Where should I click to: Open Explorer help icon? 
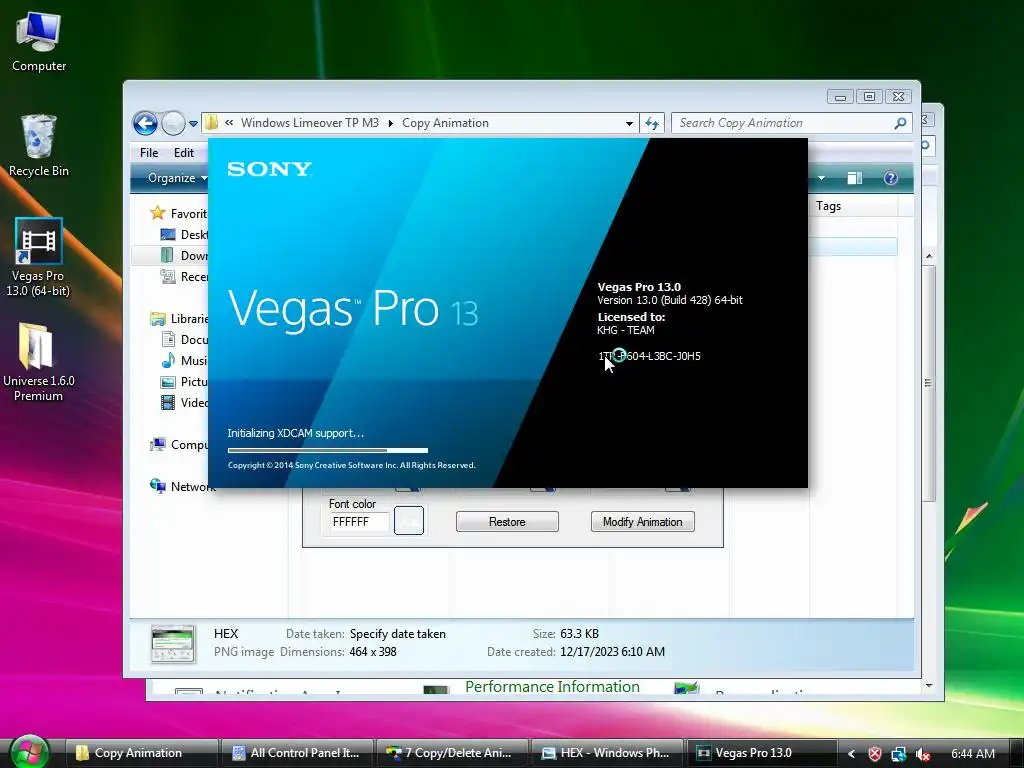[891, 178]
